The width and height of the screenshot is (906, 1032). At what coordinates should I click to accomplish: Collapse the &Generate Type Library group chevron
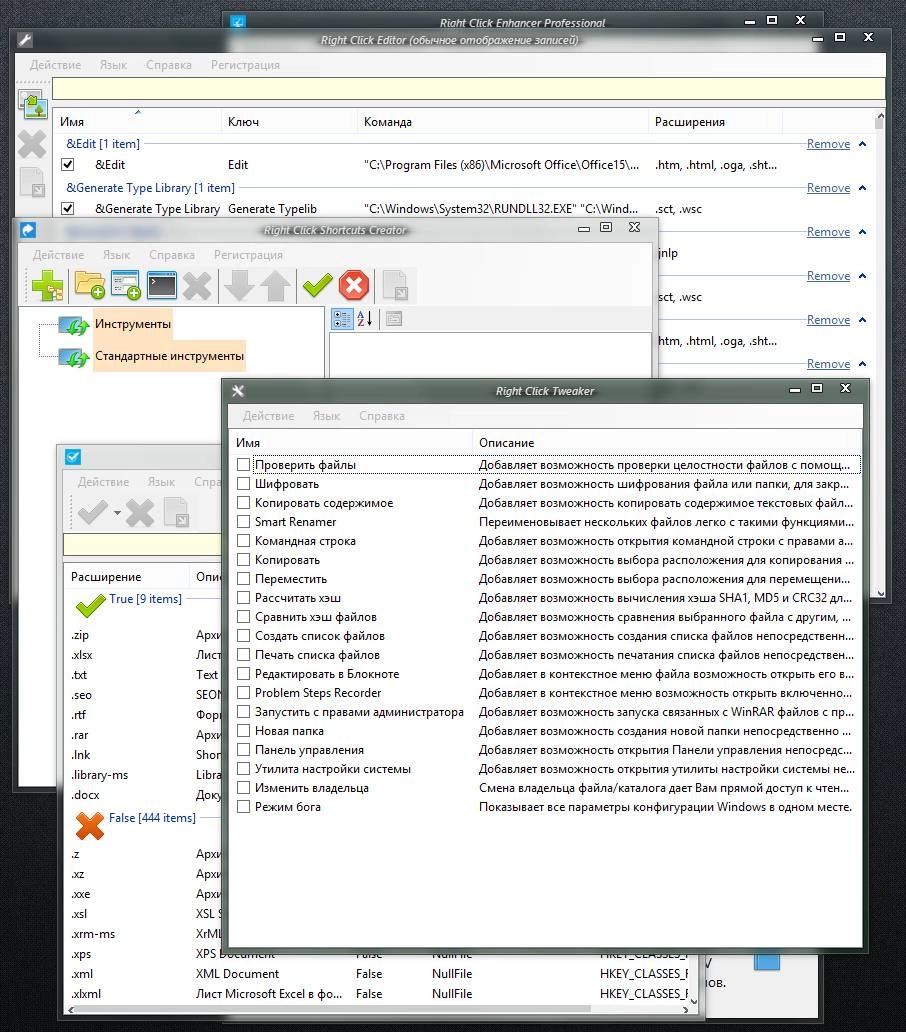(x=863, y=188)
